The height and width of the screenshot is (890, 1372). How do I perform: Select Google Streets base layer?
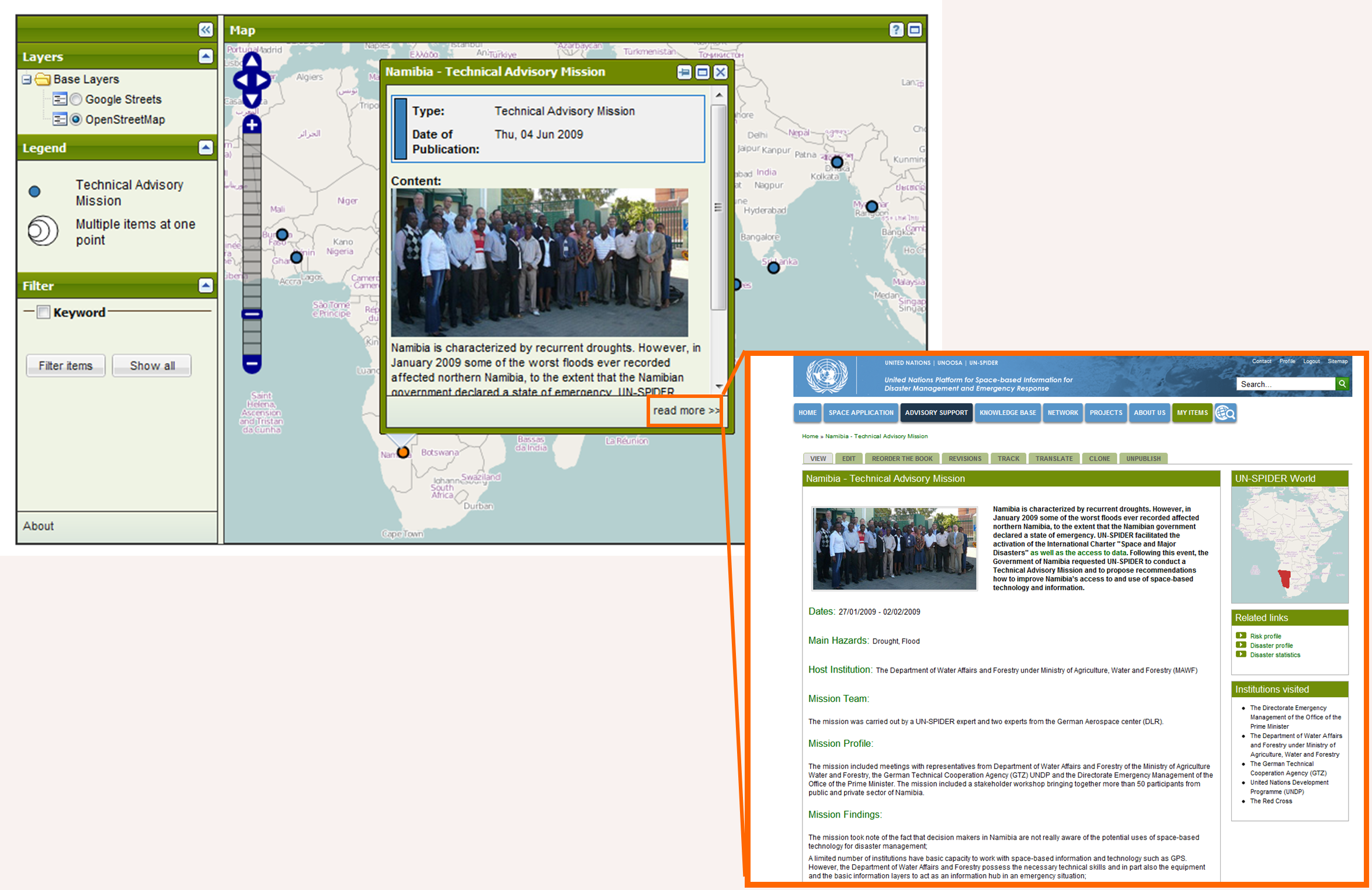(76, 99)
